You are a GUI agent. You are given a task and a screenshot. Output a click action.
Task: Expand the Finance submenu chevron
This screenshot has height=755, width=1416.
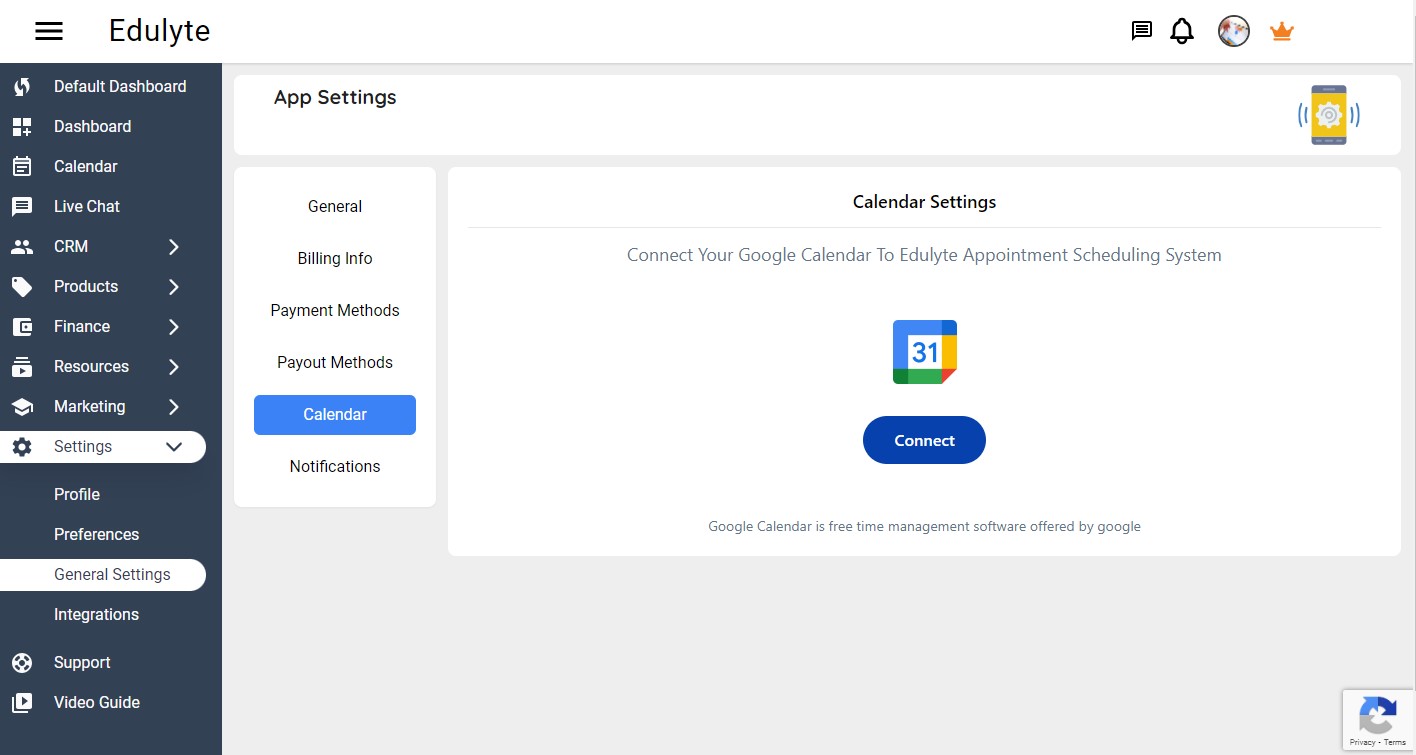pyautogui.click(x=174, y=327)
